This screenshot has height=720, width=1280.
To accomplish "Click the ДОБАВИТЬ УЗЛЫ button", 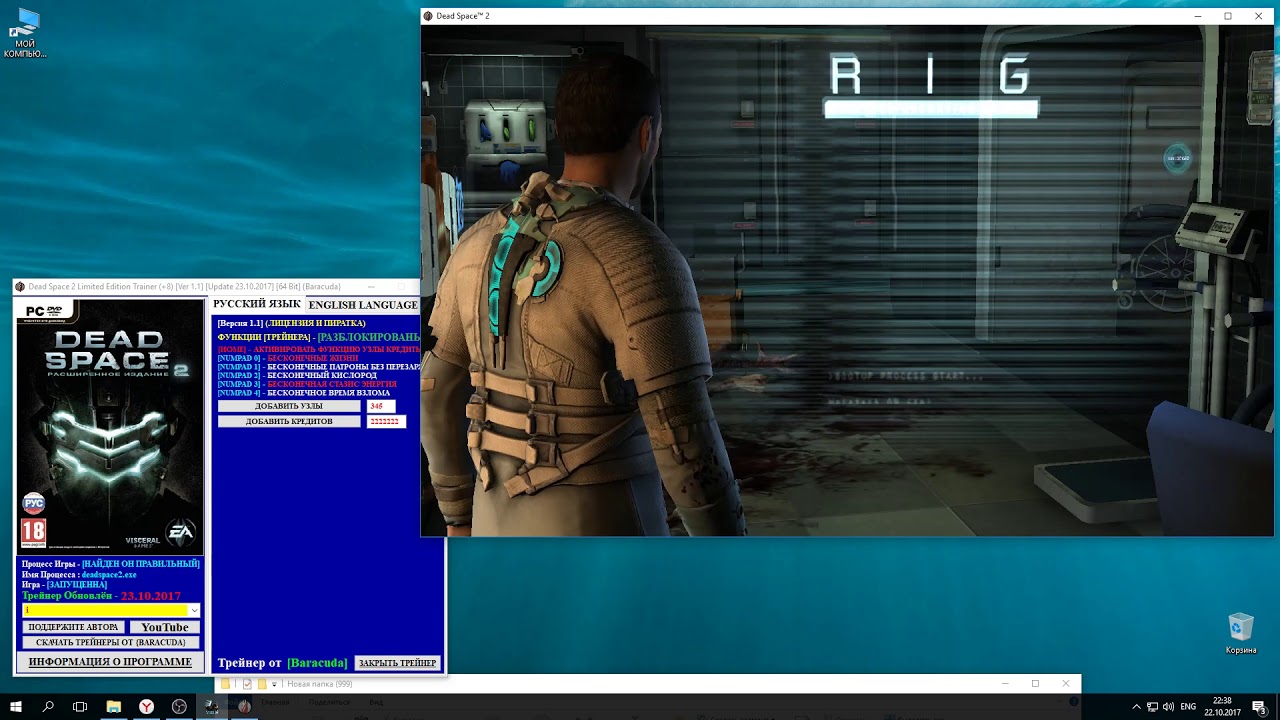I will click(x=289, y=406).
